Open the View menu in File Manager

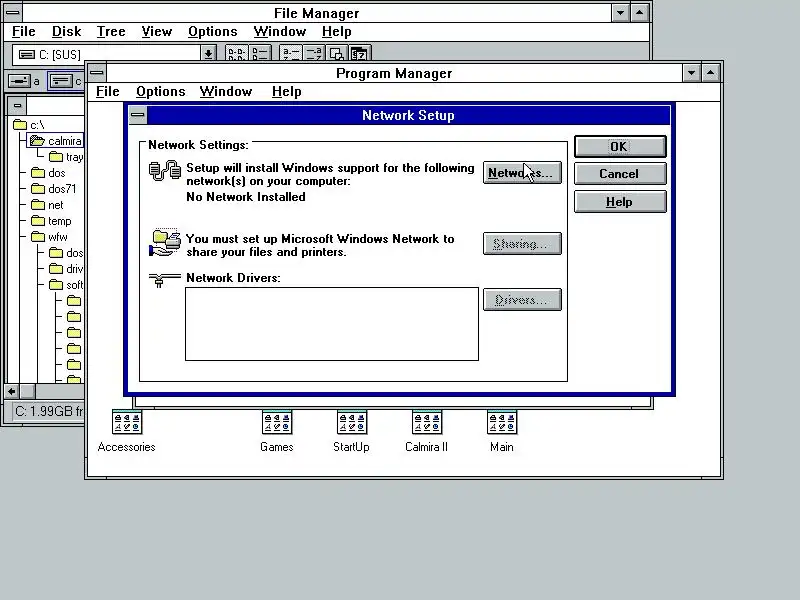157,32
